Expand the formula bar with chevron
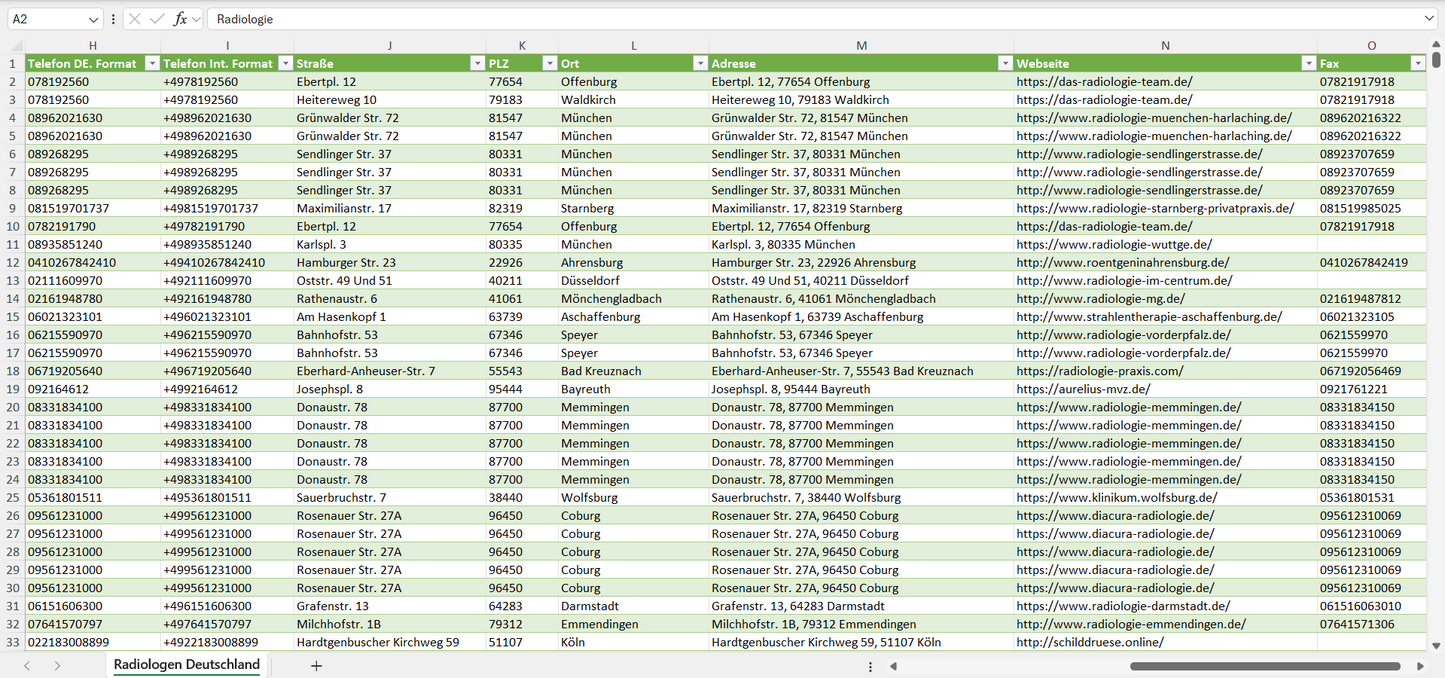The width and height of the screenshot is (1445, 678). click(1430, 19)
